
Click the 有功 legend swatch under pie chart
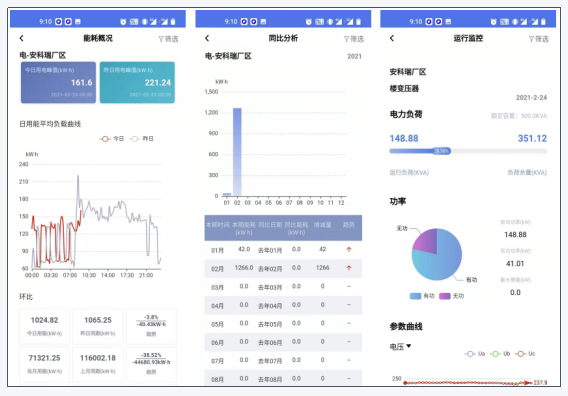click(415, 296)
